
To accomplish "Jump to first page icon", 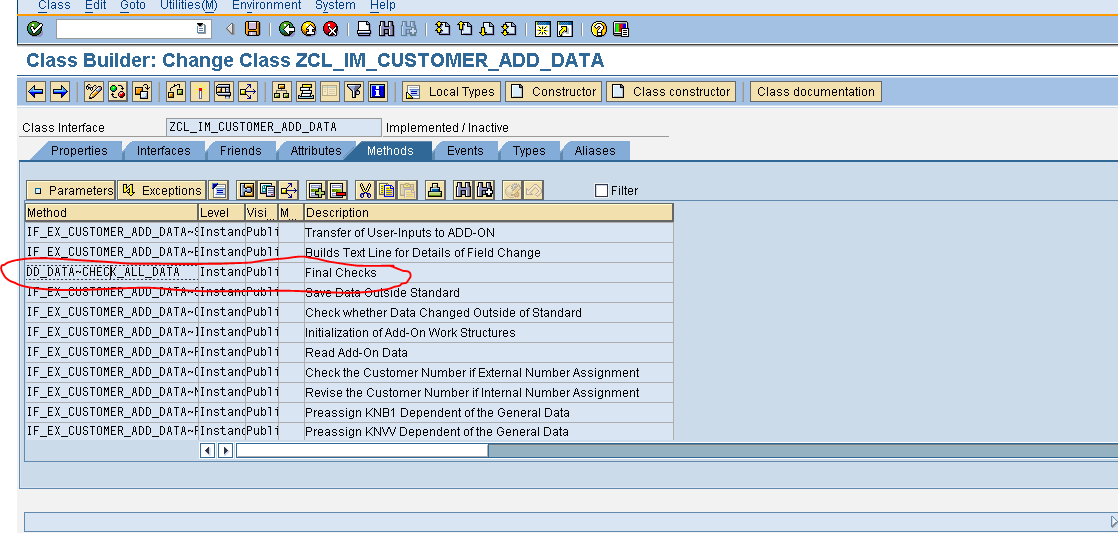I will [443, 29].
